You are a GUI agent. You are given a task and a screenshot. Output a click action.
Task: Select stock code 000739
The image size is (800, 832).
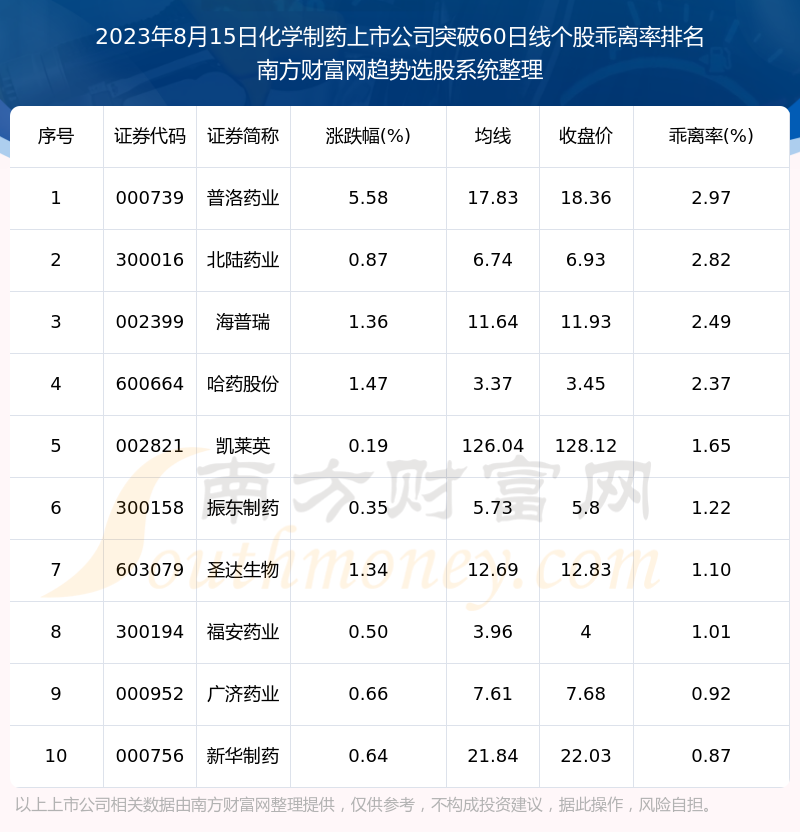[150, 198]
